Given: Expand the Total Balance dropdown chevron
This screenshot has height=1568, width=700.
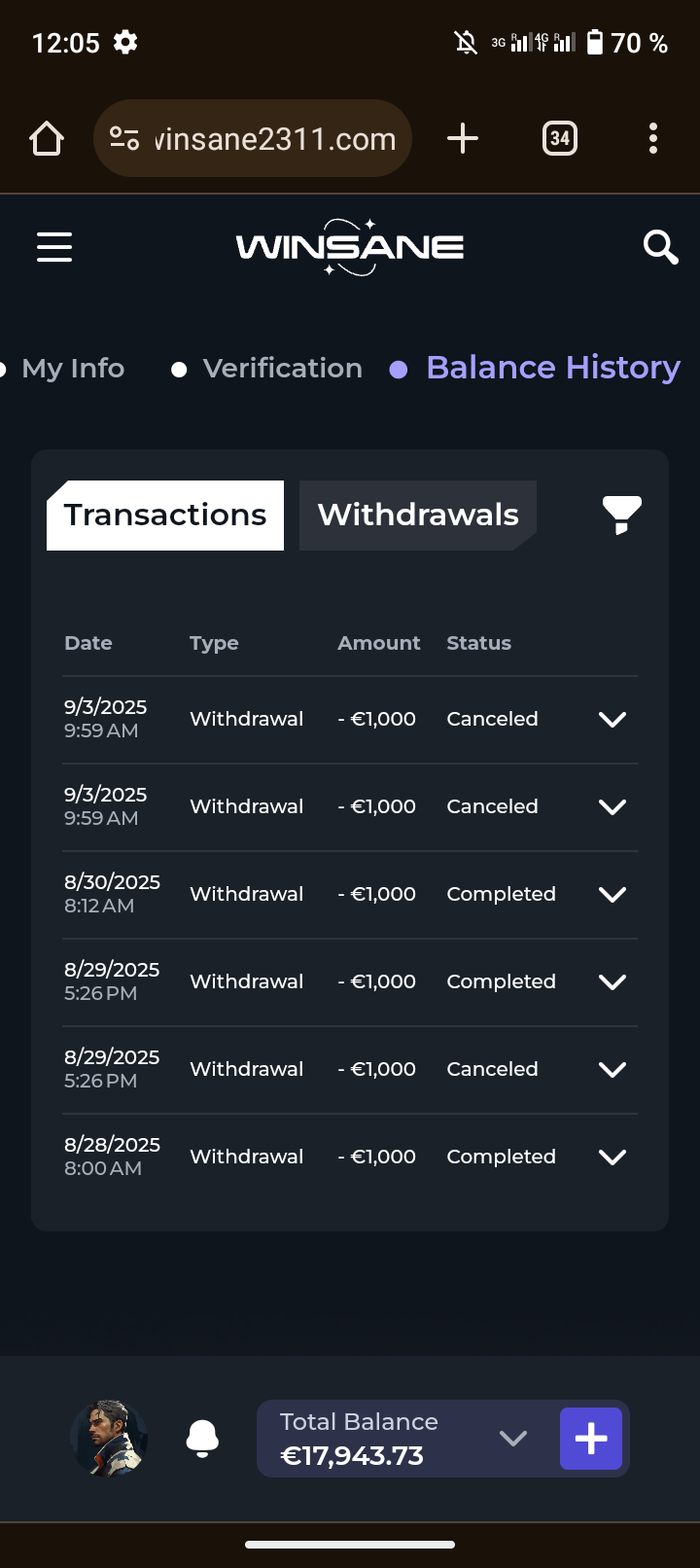Looking at the screenshot, I should (512, 1439).
